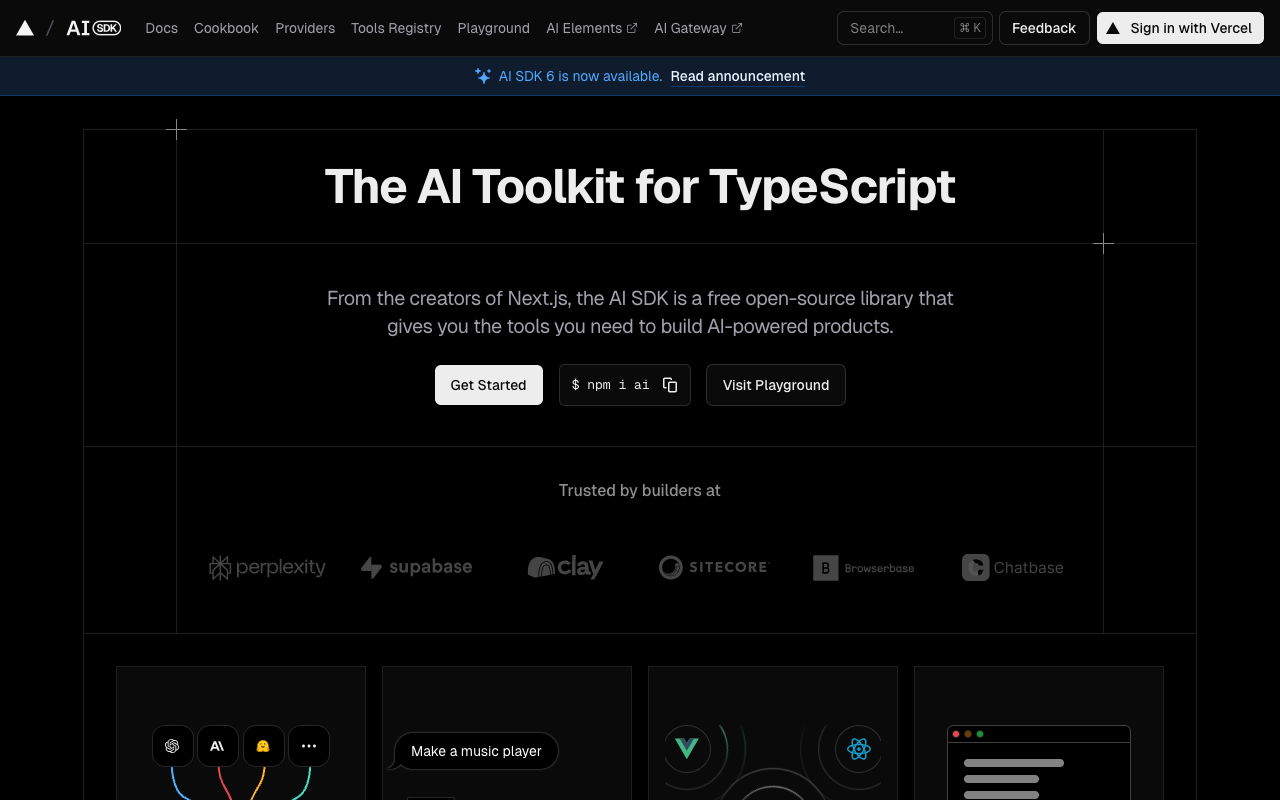Click the Supabase logo
Image resolution: width=1280 pixels, height=800 pixels.
(416, 567)
